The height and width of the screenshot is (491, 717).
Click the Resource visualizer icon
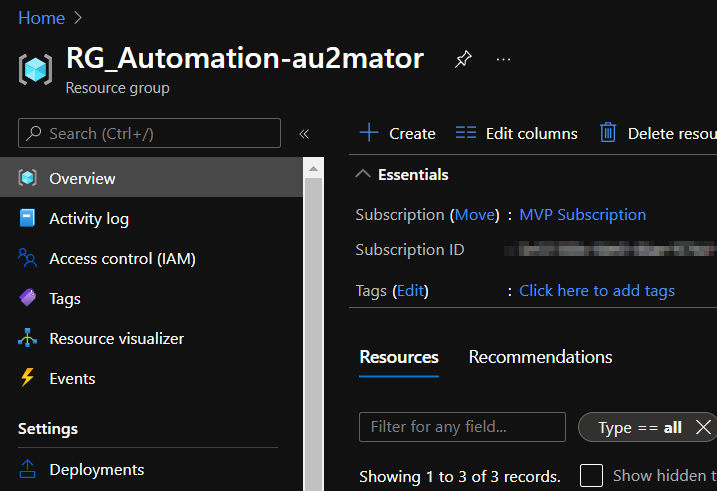(27, 338)
